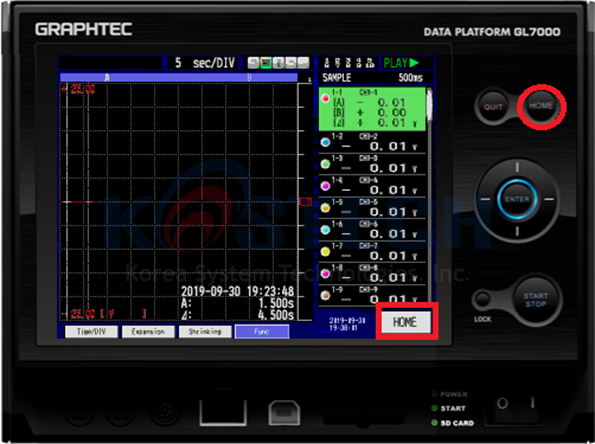595x444 pixels.
Task: Click the red color dot of channel 1-1
Action: click(x=325, y=99)
